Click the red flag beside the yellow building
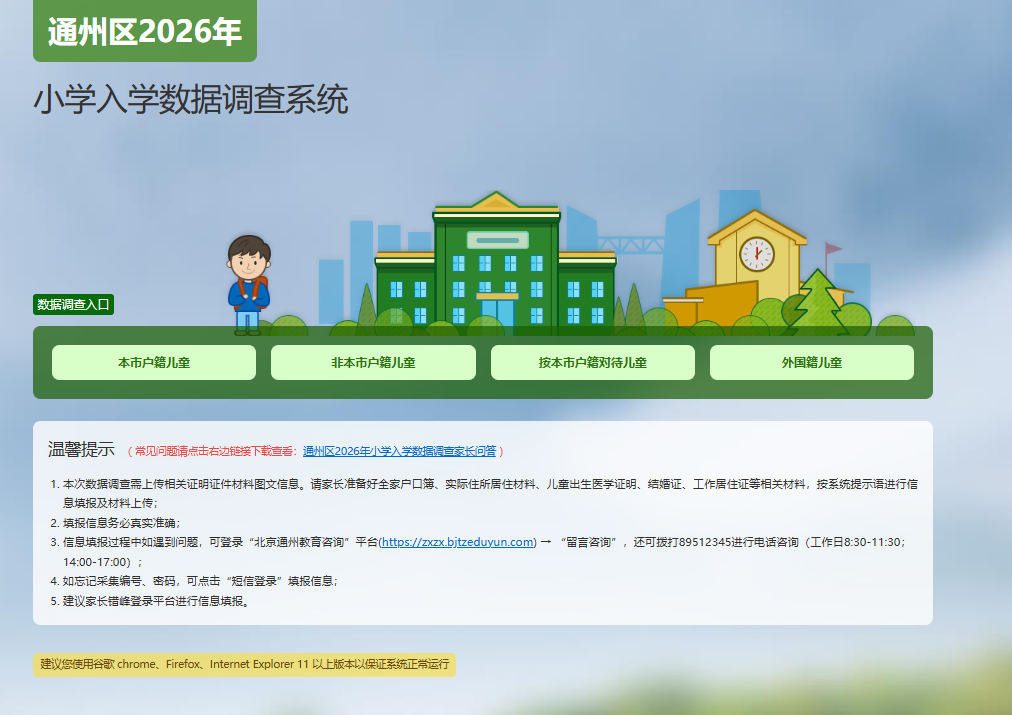This screenshot has height=715, width=1012. (x=833, y=249)
